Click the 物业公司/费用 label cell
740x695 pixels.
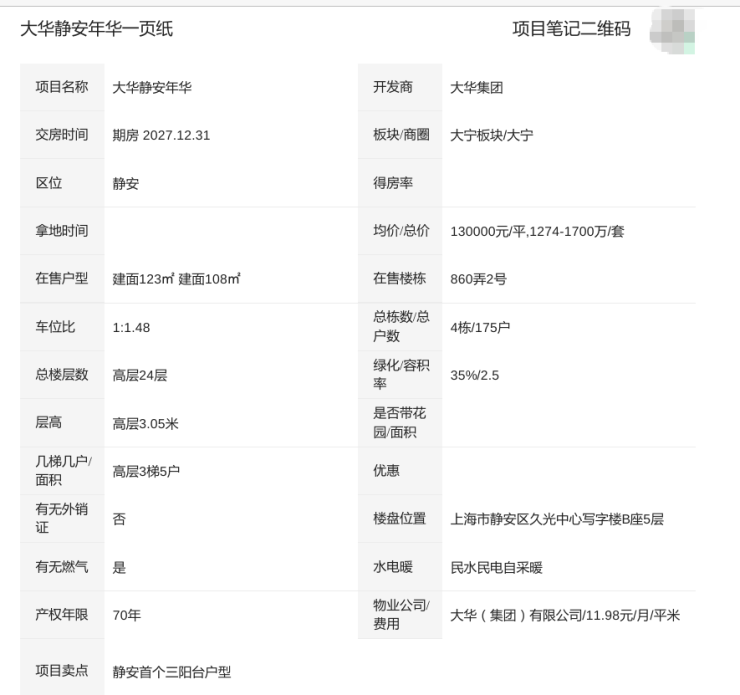(x=400, y=615)
